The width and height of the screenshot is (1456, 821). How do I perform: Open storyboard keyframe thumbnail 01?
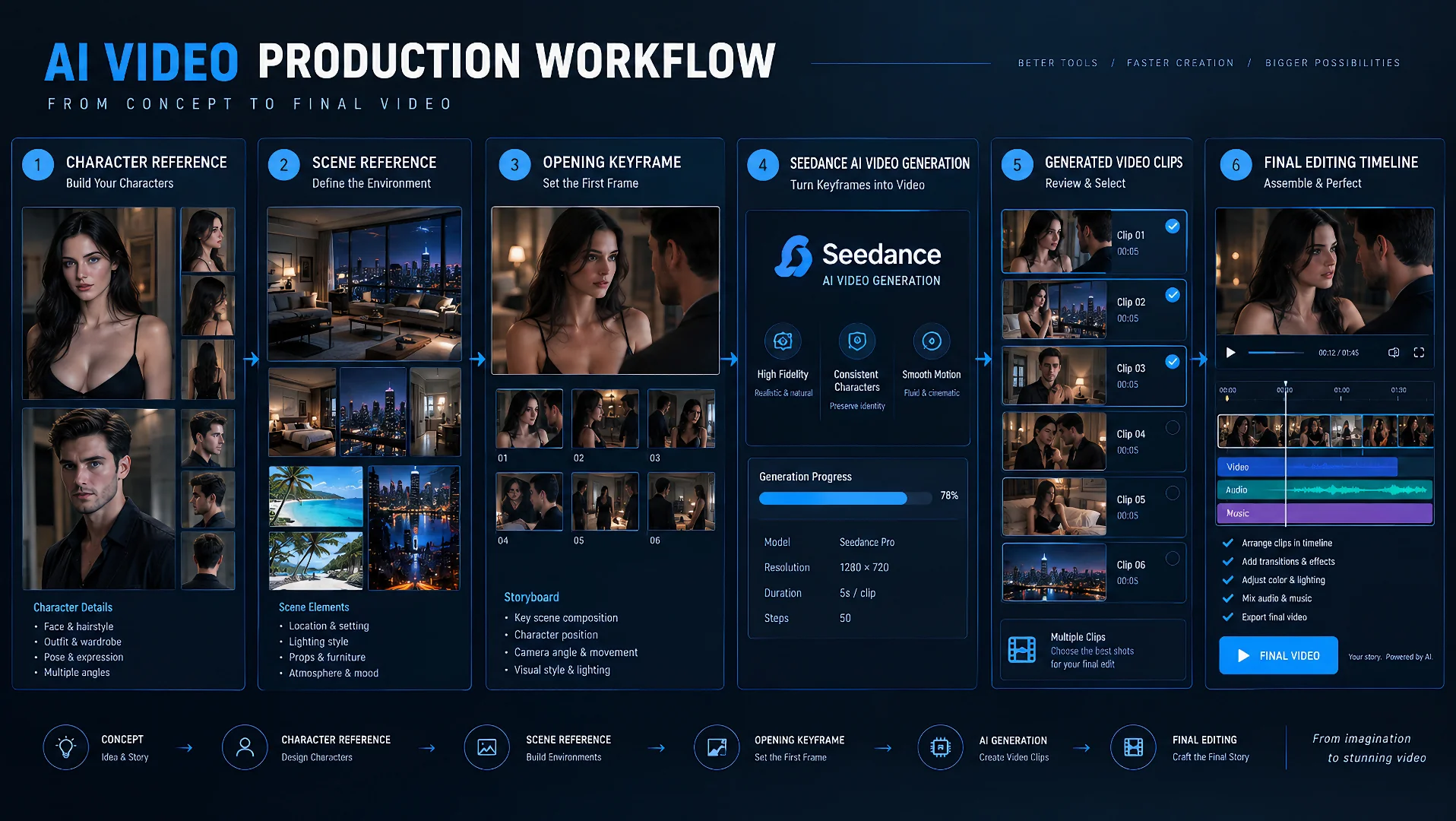pyautogui.click(x=529, y=418)
